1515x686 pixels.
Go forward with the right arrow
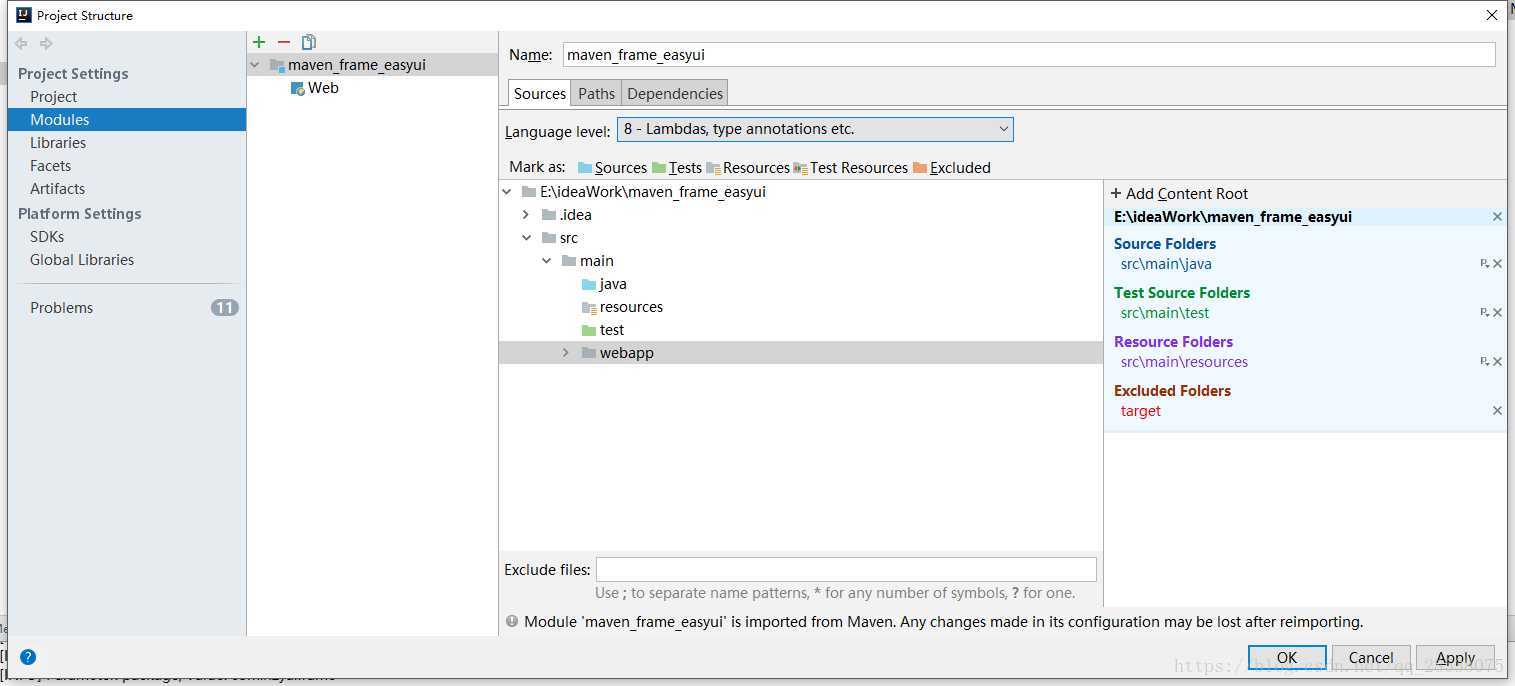pos(46,43)
